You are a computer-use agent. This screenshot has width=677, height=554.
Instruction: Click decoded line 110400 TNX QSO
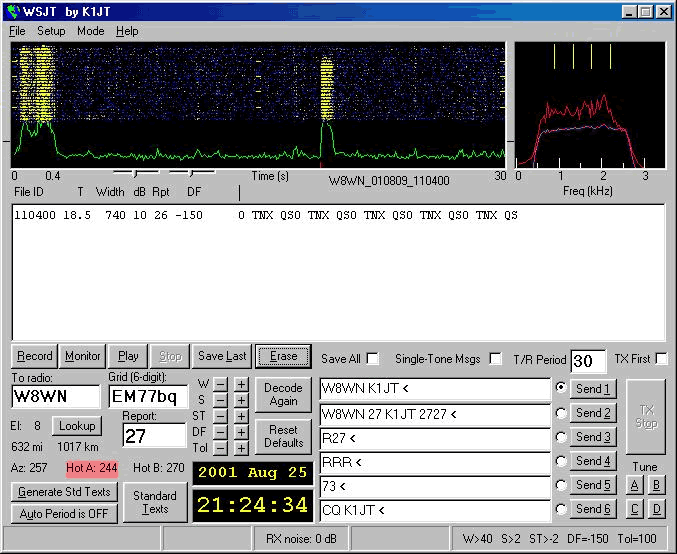pos(266,215)
